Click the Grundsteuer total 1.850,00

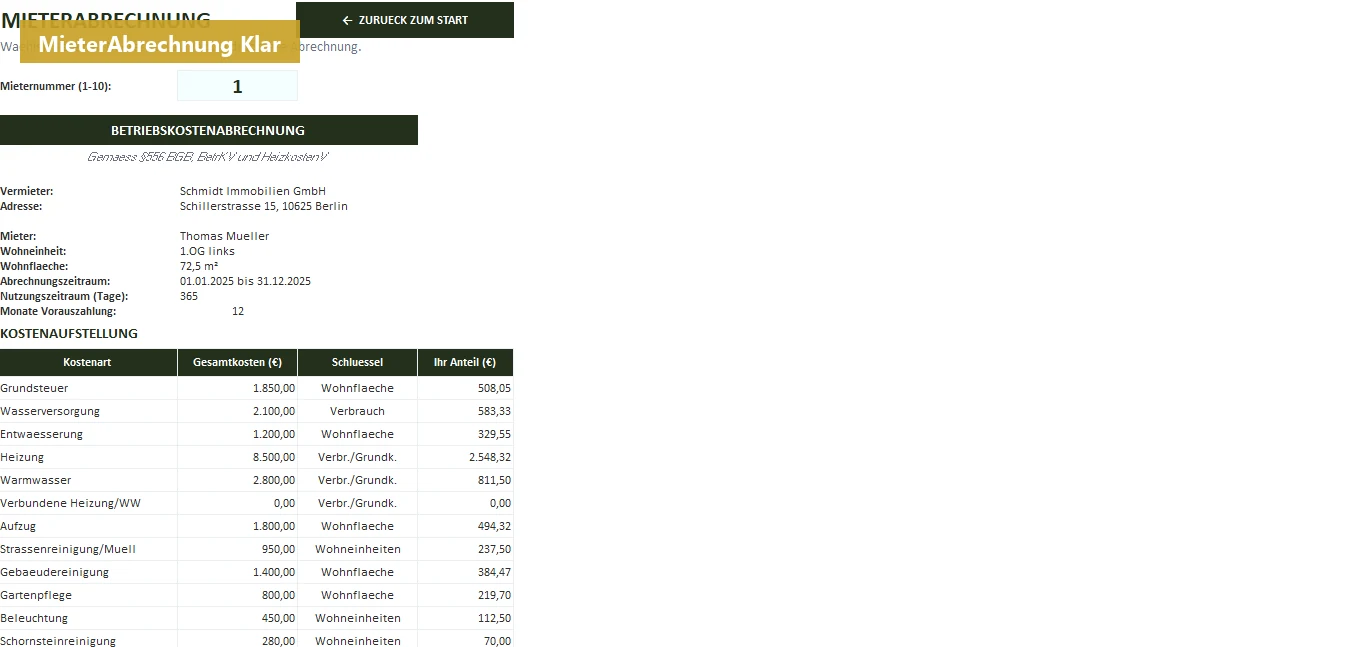click(x=274, y=388)
